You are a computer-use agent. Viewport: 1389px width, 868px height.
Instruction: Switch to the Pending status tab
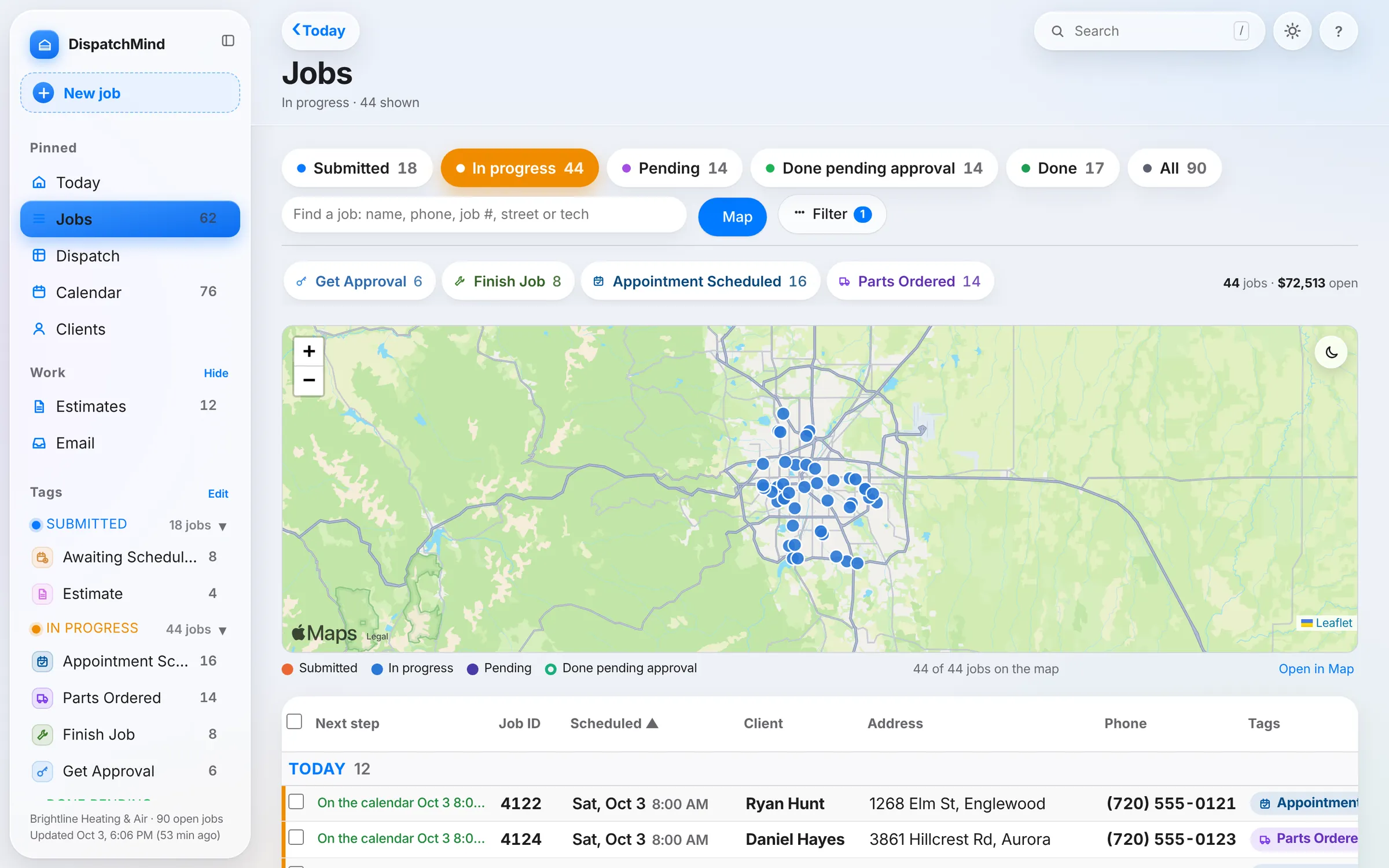pyautogui.click(x=674, y=168)
